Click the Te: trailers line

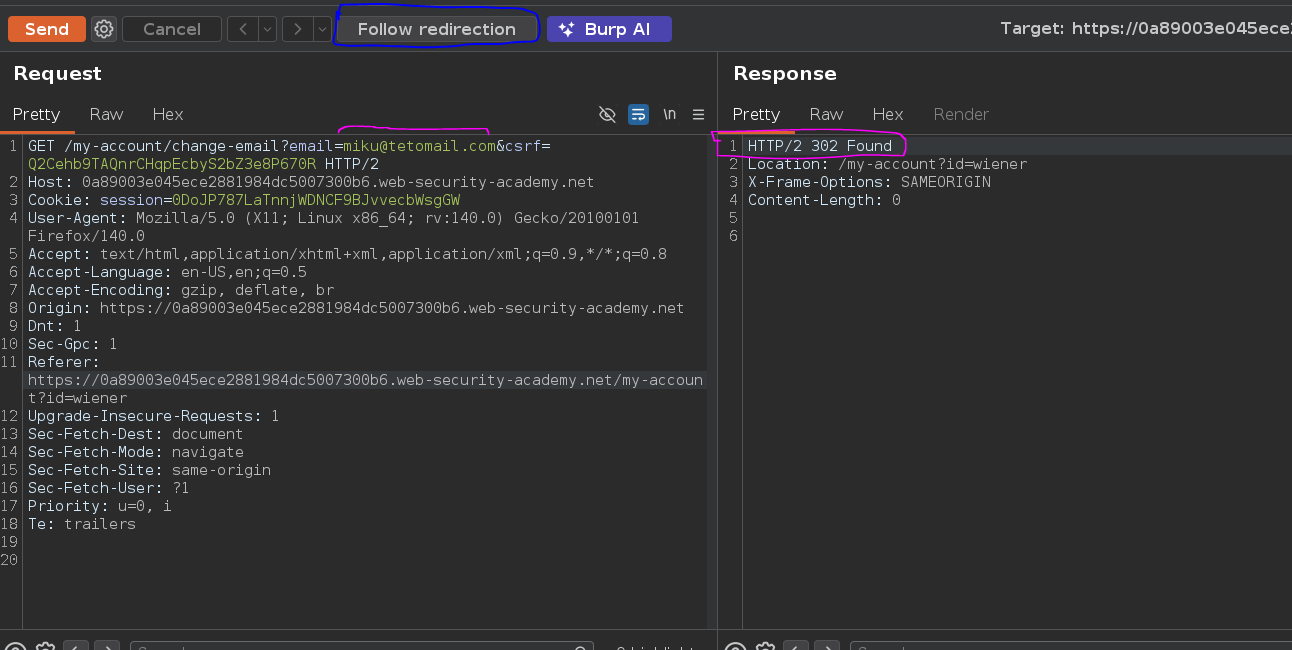tap(82, 524)
